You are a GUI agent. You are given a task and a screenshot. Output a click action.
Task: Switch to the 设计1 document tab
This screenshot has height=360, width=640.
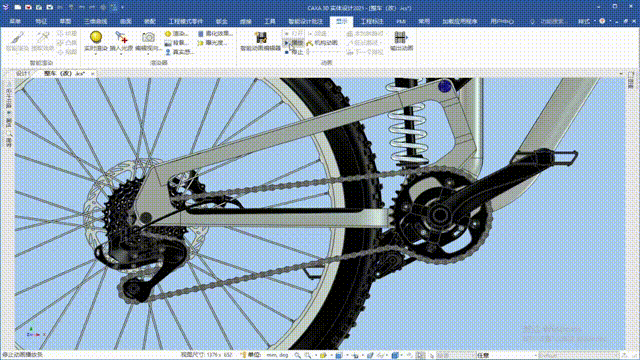[22, 73]
